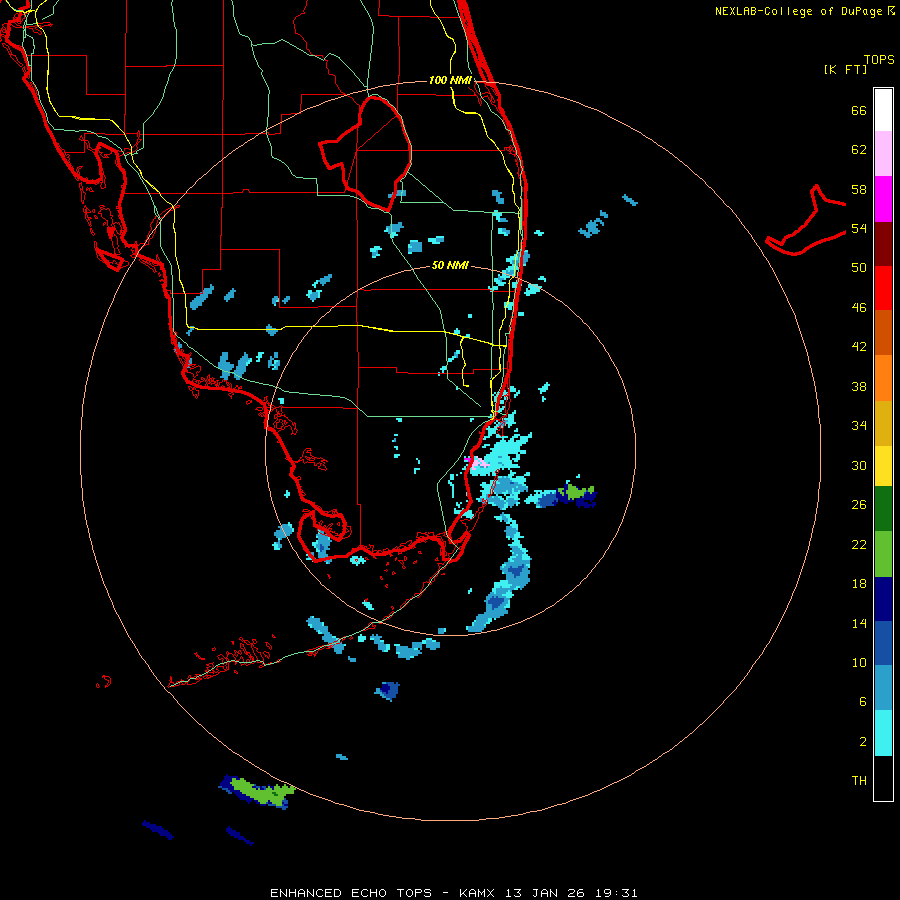This screenshot has width=900, height=900.
Task: Click the '50 NMI' range ring label
Action: pyautogui.click(x=450, y=265)
